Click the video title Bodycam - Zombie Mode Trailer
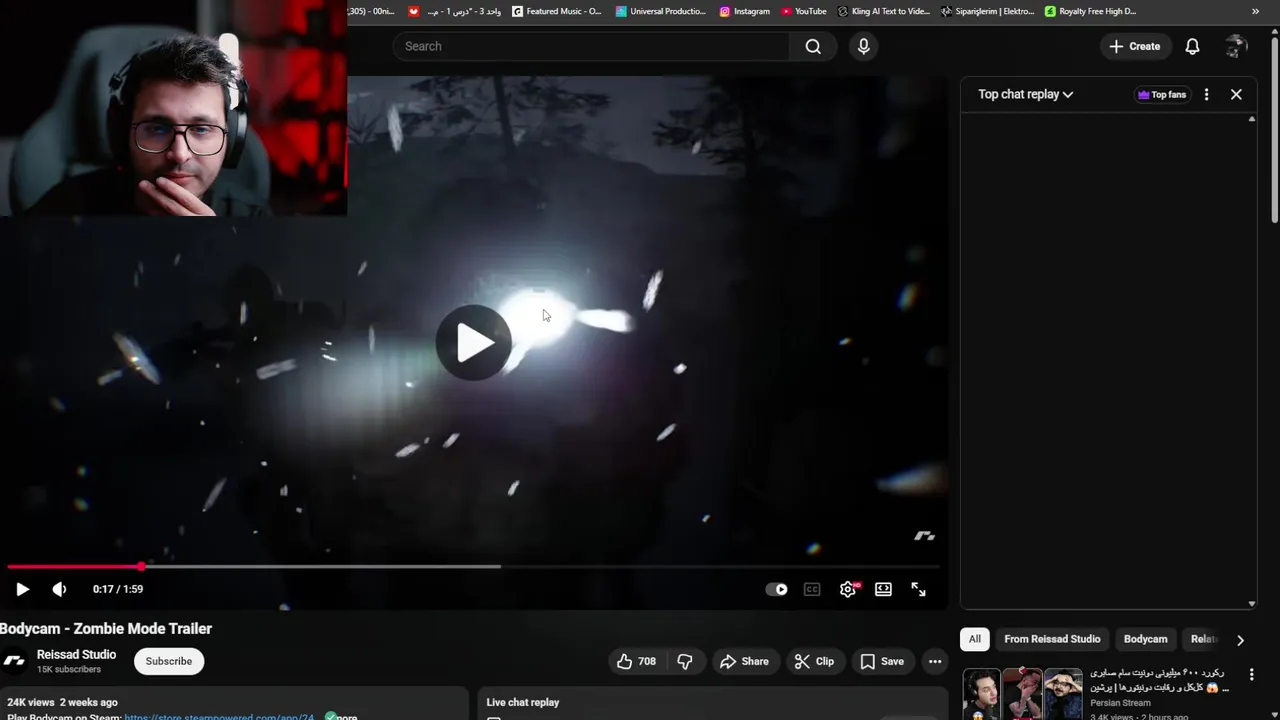Viewport: 1280px width, 720px height. coord(106,628)
